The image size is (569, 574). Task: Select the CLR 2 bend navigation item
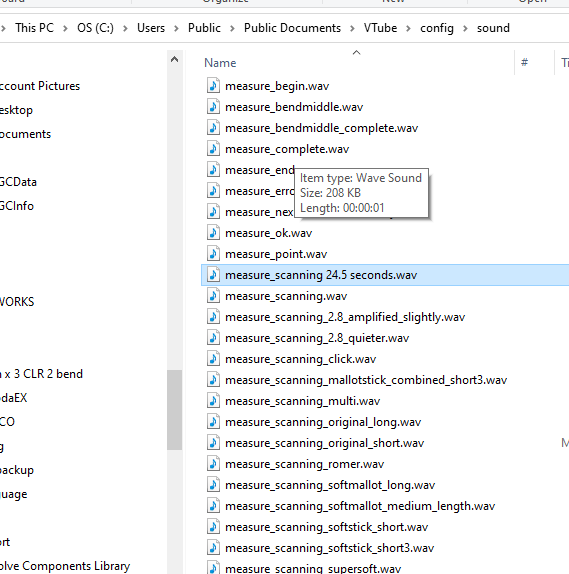[41, 374]
